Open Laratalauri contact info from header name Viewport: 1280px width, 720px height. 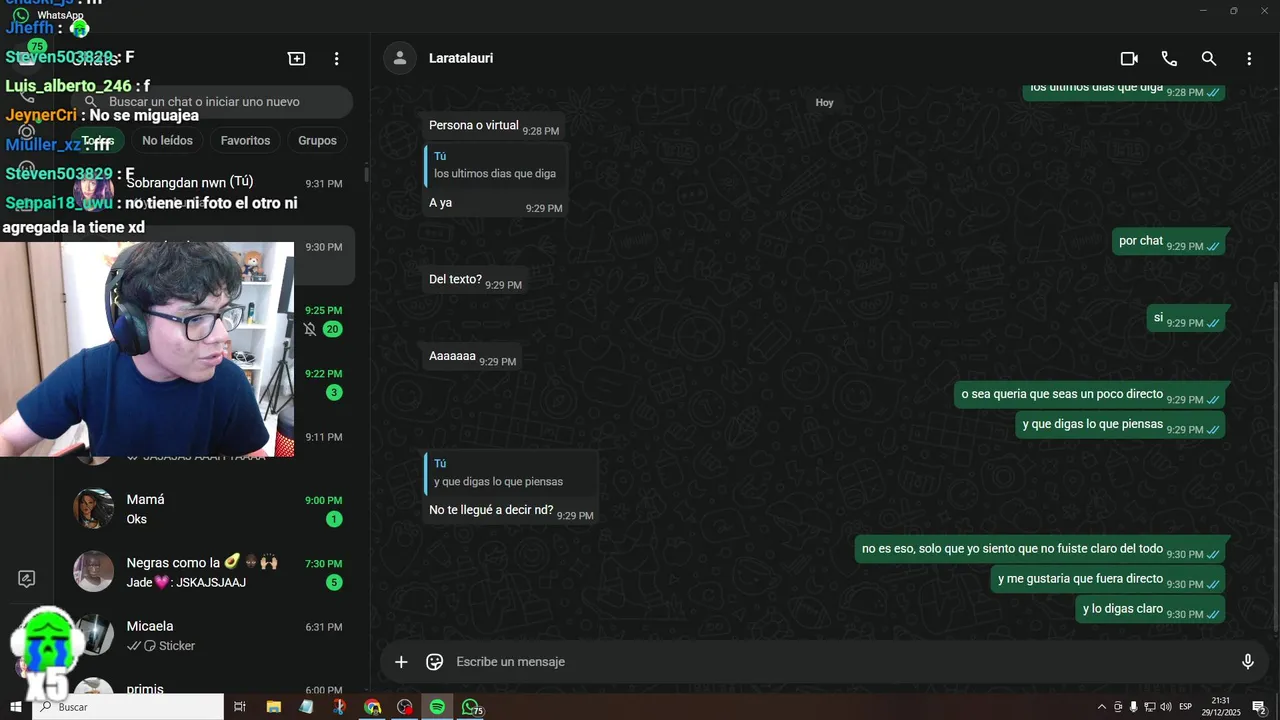461,59
